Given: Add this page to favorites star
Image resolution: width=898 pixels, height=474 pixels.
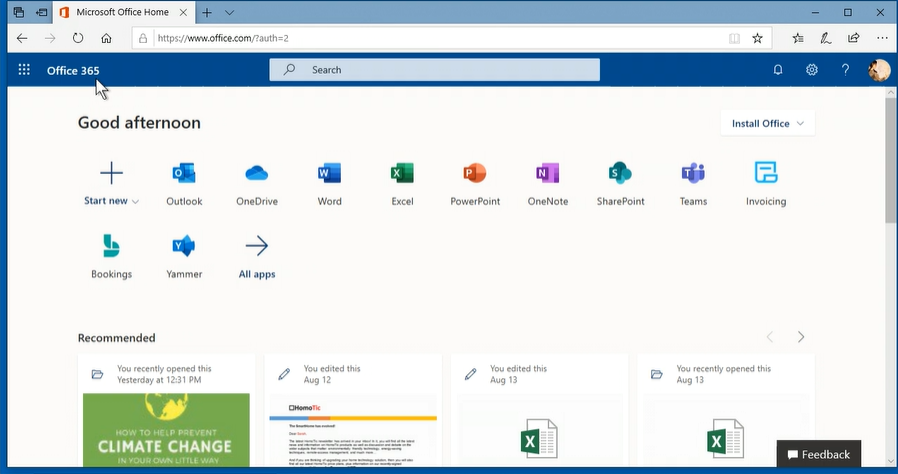Looking at the screenshot, I should click(757, 38).
